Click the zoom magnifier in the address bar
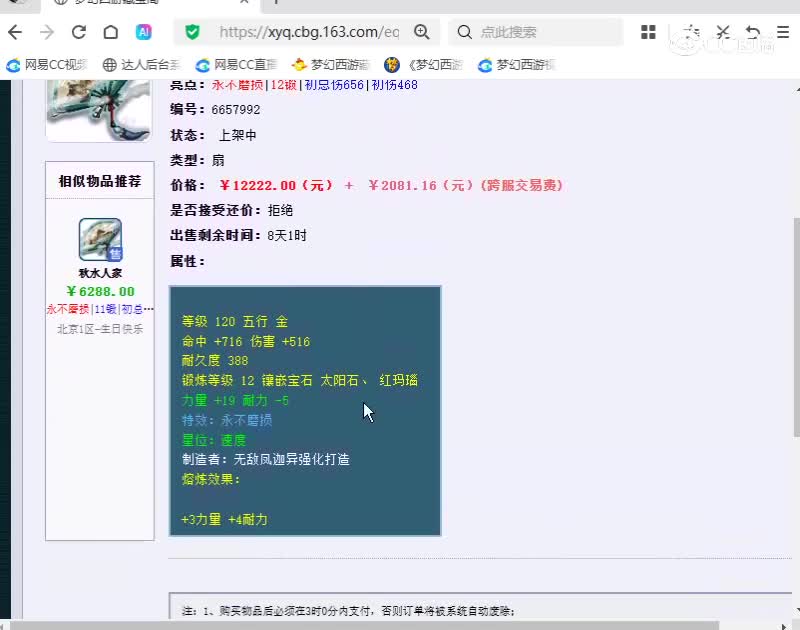The width and height of the screenshot is (800, 630). (422, 32)
